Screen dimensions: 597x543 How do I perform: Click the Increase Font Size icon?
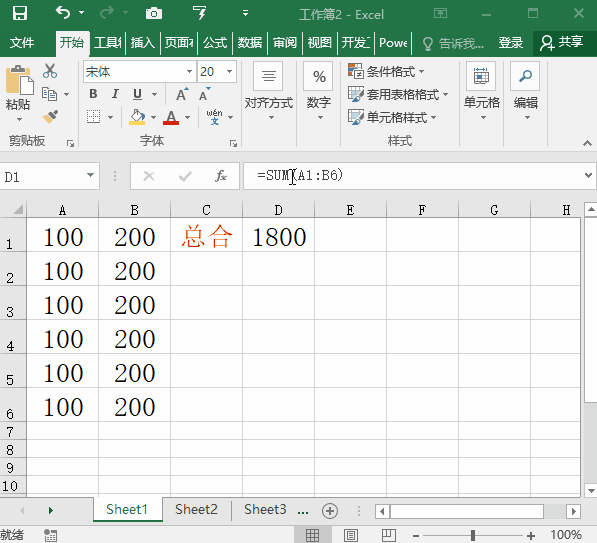pyautogui.click(x=182, y=94)
